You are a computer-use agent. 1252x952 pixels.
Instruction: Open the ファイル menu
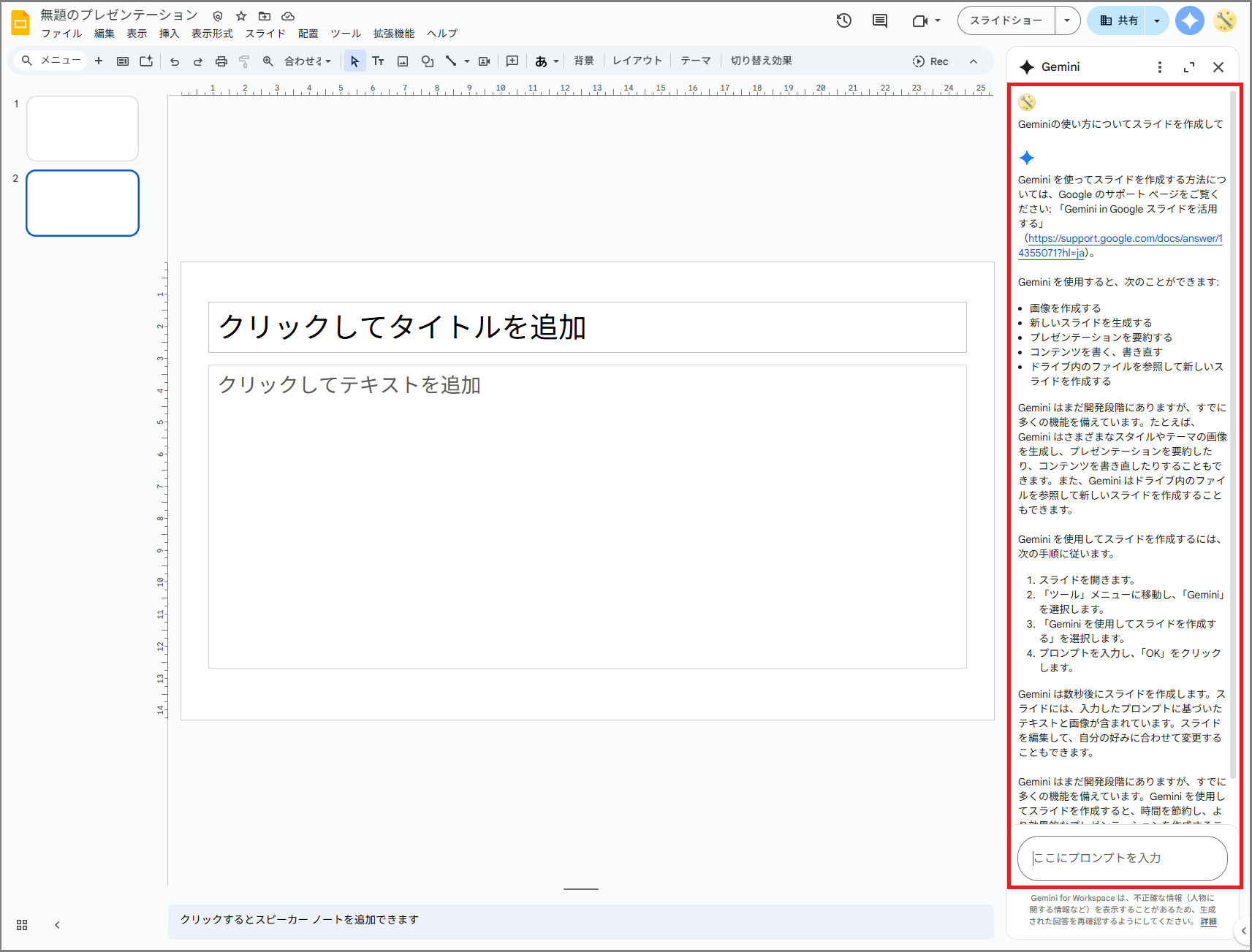click(61, 34)
